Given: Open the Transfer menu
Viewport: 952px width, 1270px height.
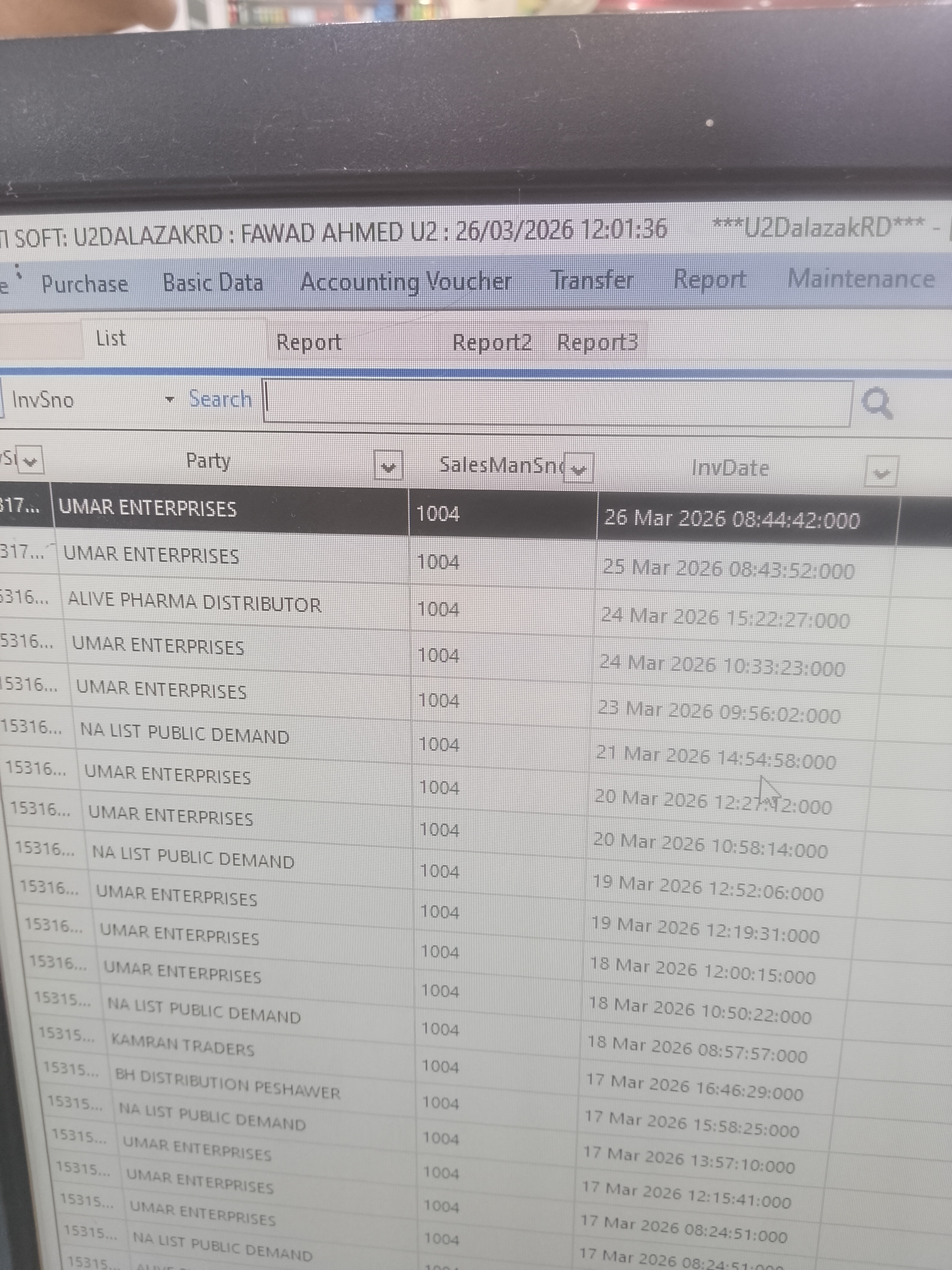Looking at the screenshot, I should (x=592, y=280).
